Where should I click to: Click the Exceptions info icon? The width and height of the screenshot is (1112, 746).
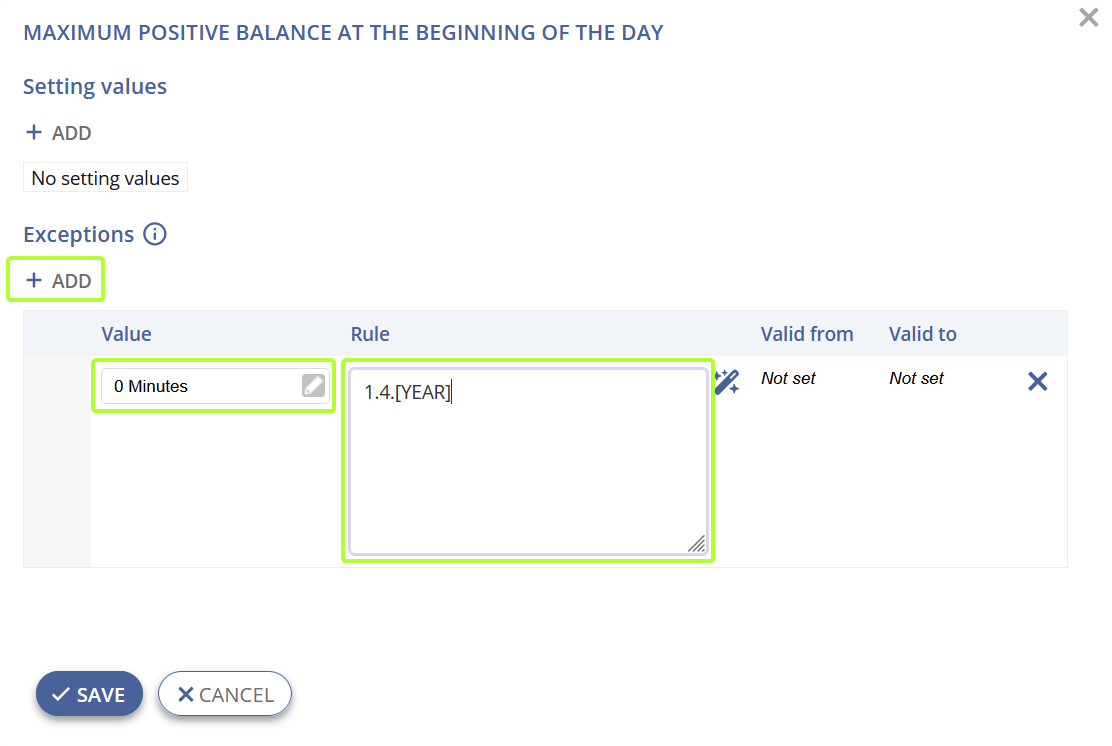click(155, 234)
